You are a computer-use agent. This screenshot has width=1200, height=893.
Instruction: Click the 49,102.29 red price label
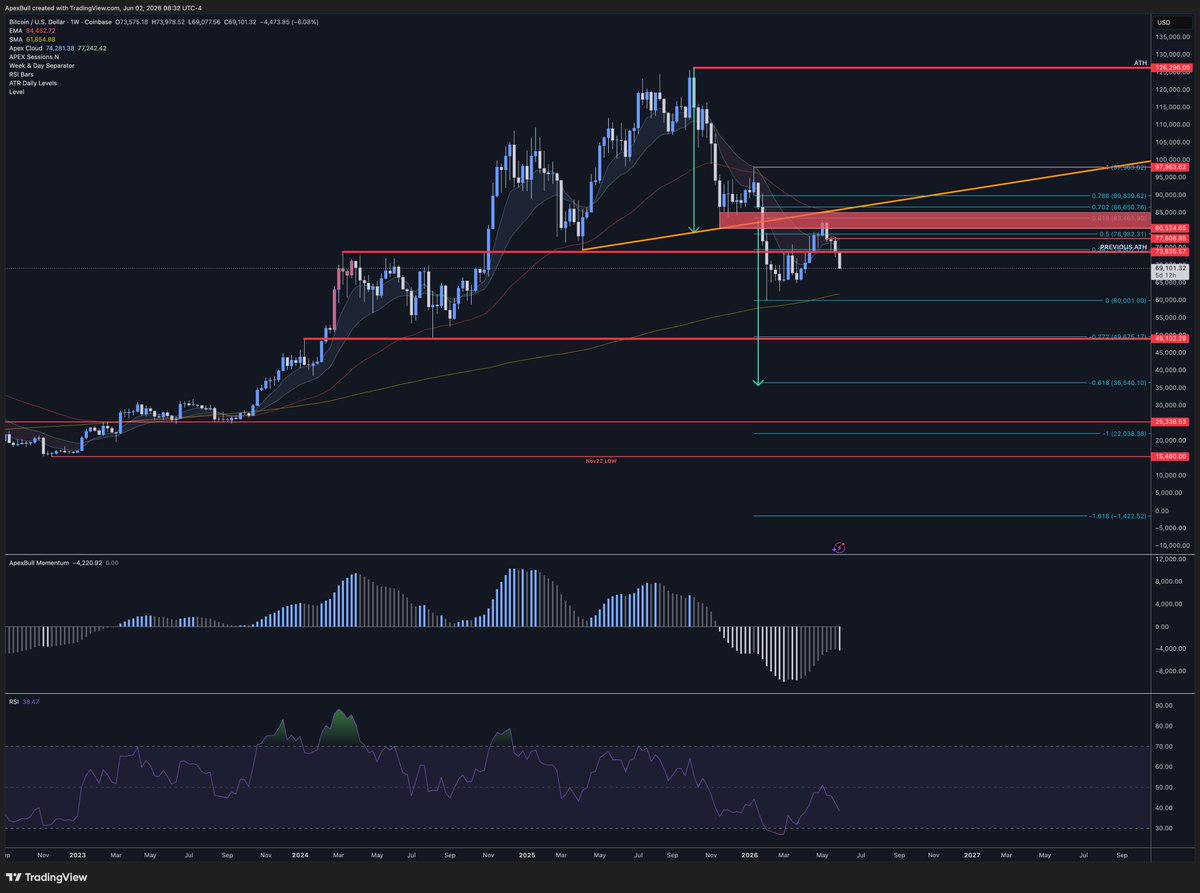point(1170,339)
